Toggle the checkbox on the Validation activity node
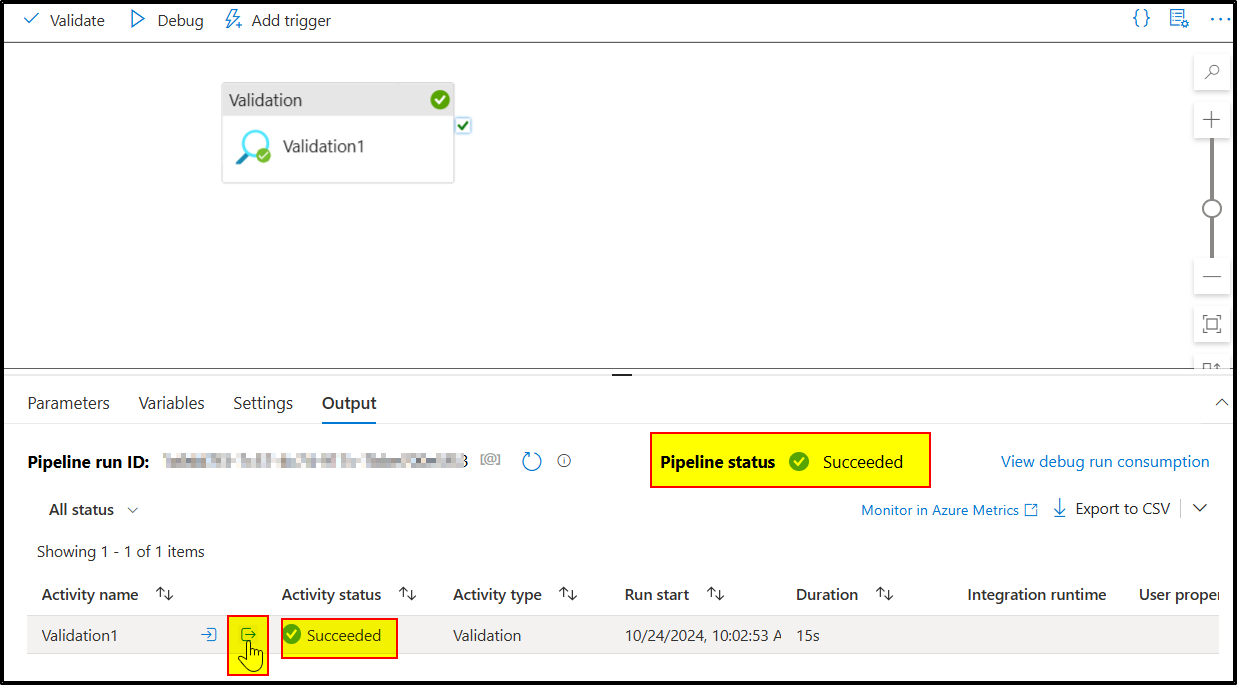 click(x=462, y=125)
